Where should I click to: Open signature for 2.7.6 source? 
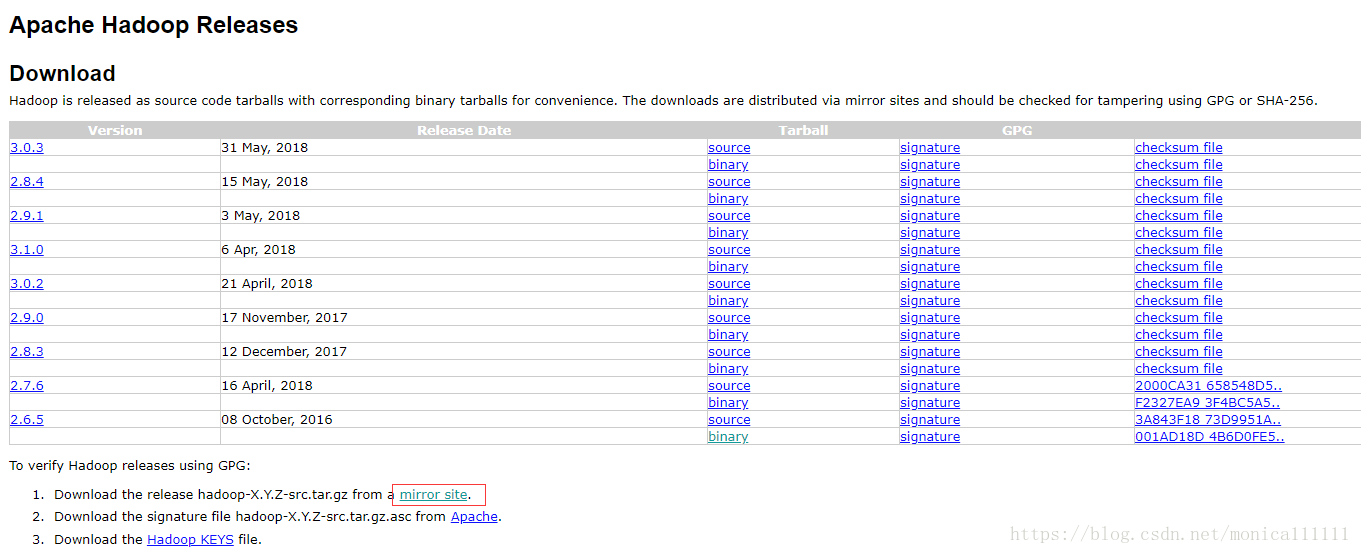930,386
